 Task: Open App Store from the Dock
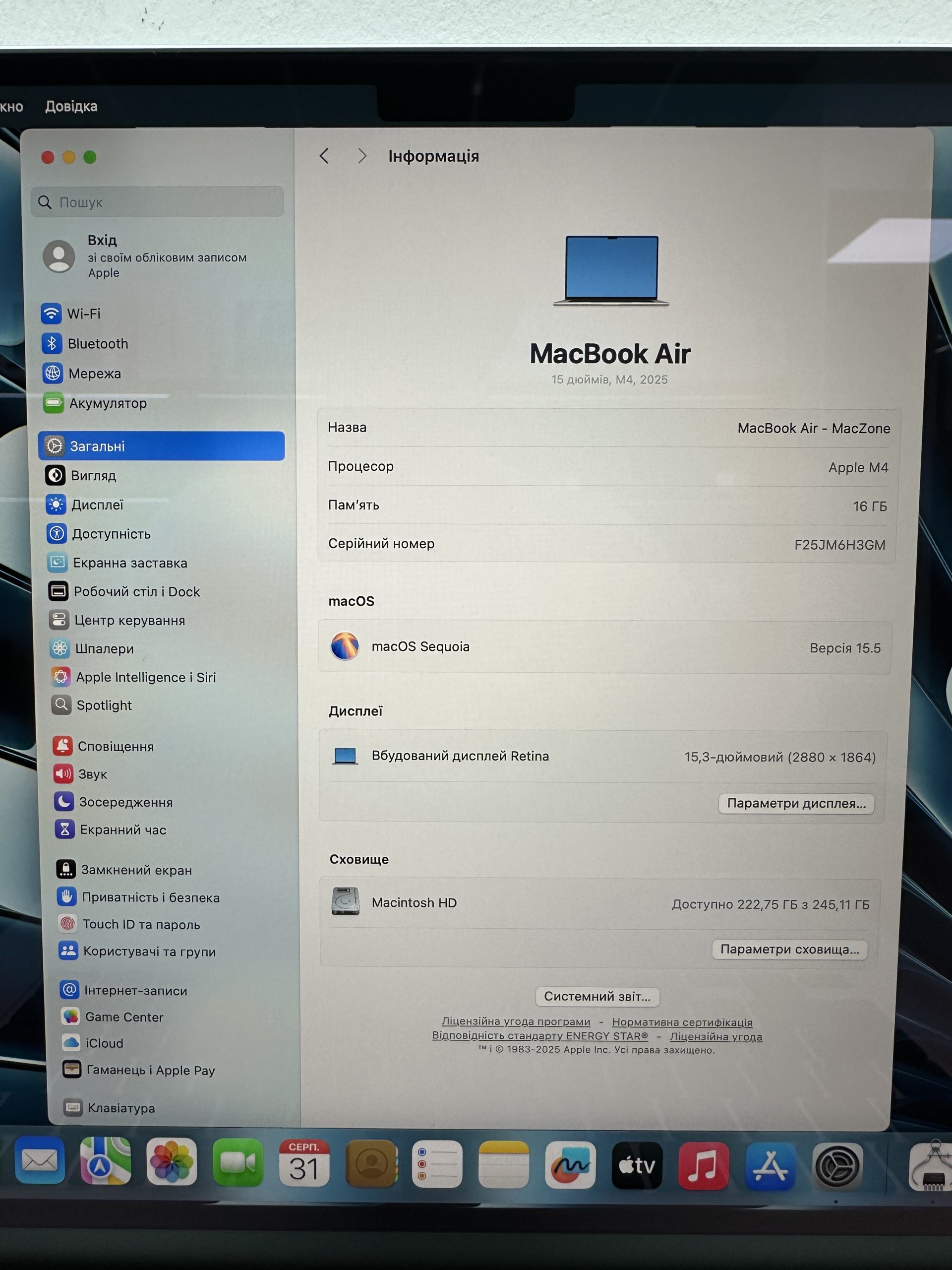pos(770,1167)
